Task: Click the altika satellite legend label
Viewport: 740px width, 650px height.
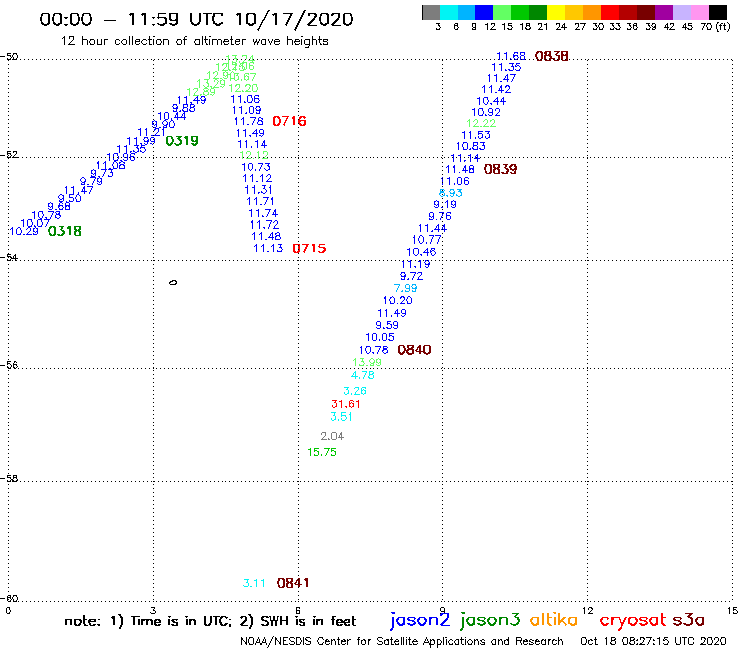Action: click(x=554, y=619)
